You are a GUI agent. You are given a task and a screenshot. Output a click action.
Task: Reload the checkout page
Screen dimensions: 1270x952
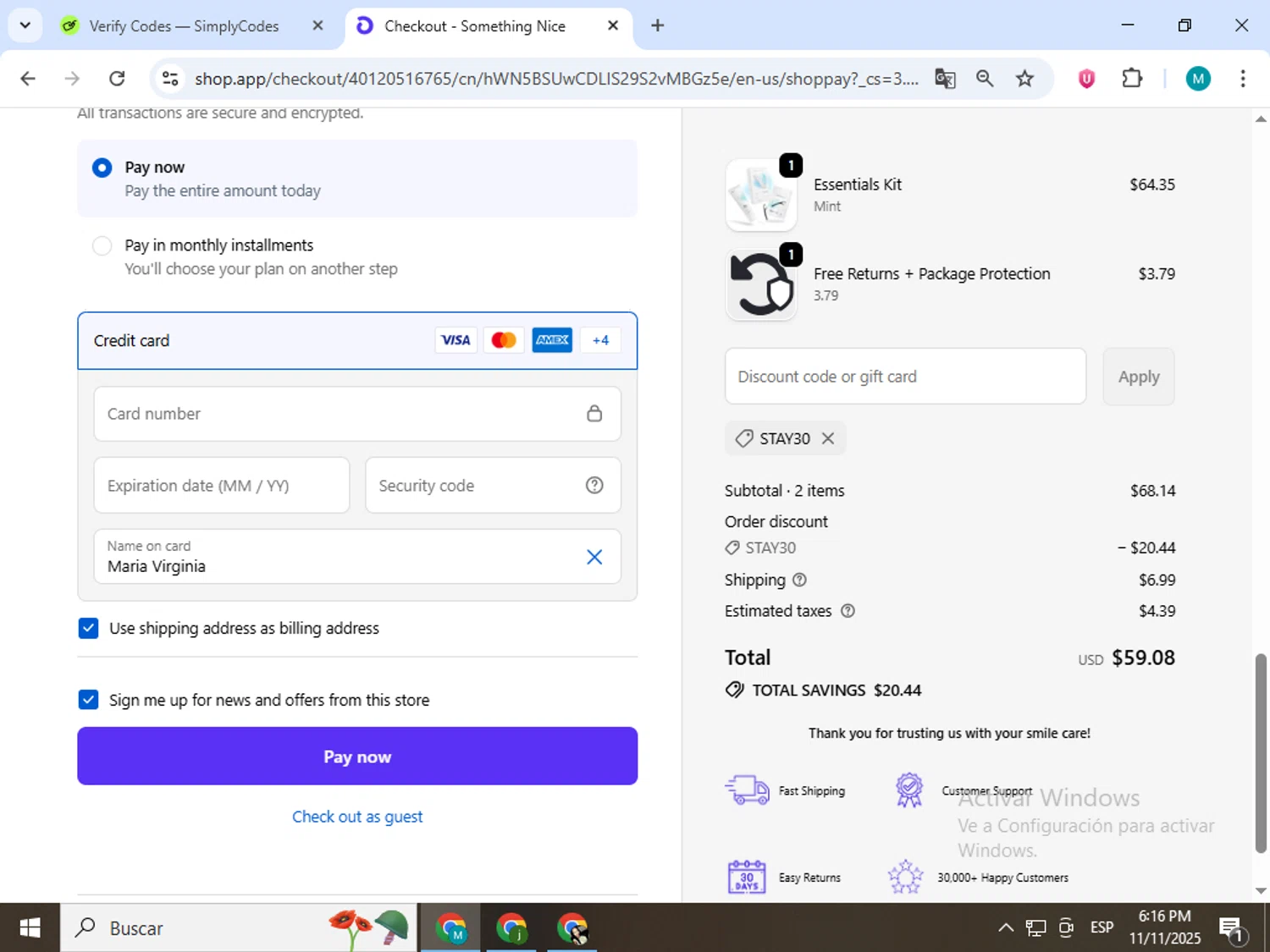point(117,79)
